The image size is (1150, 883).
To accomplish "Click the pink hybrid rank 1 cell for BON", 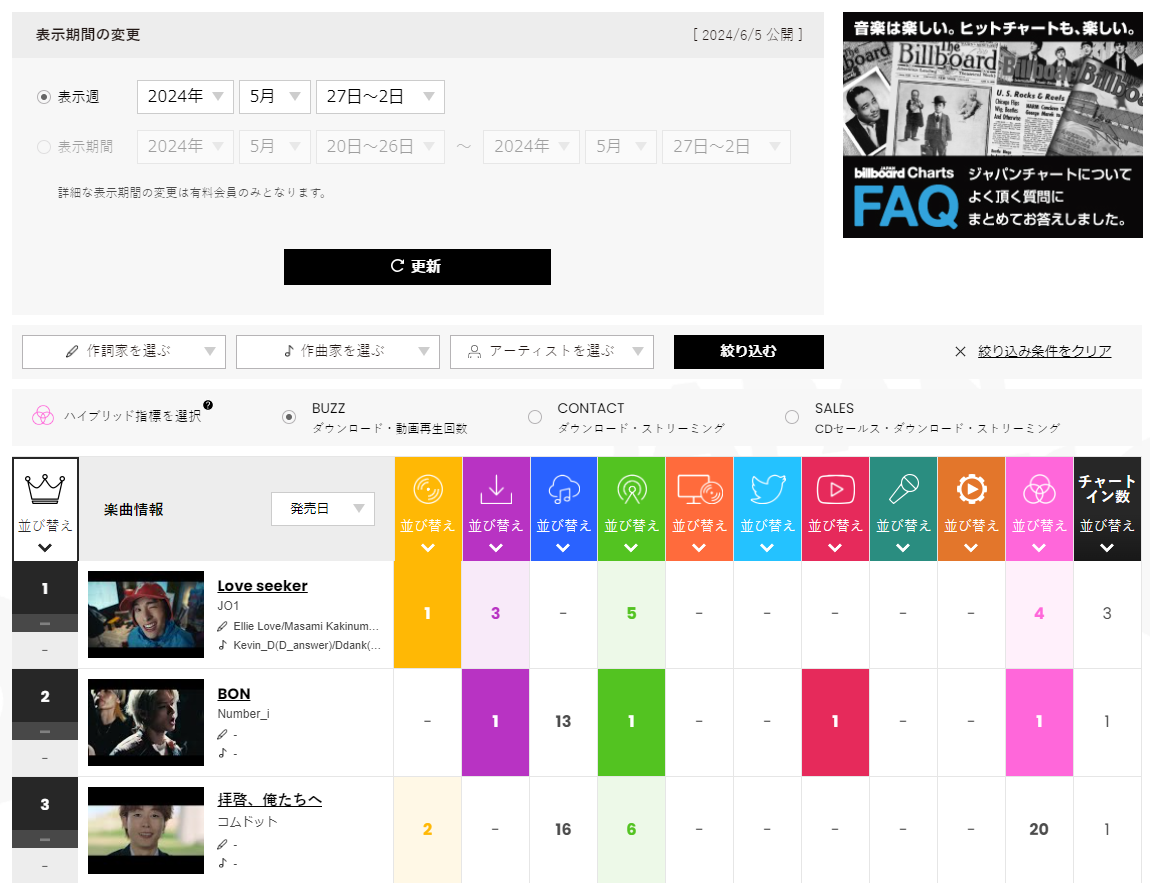I will pos(1039,722).
